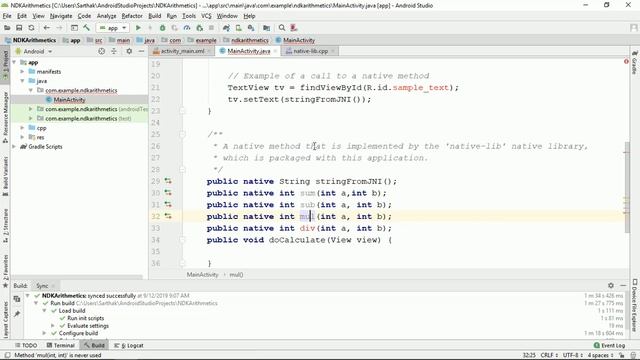Image resolution: width=640 pixels, height=360 pixels.
Task: Toggle the Build tool window button
Action: click(x=94, y=345)
